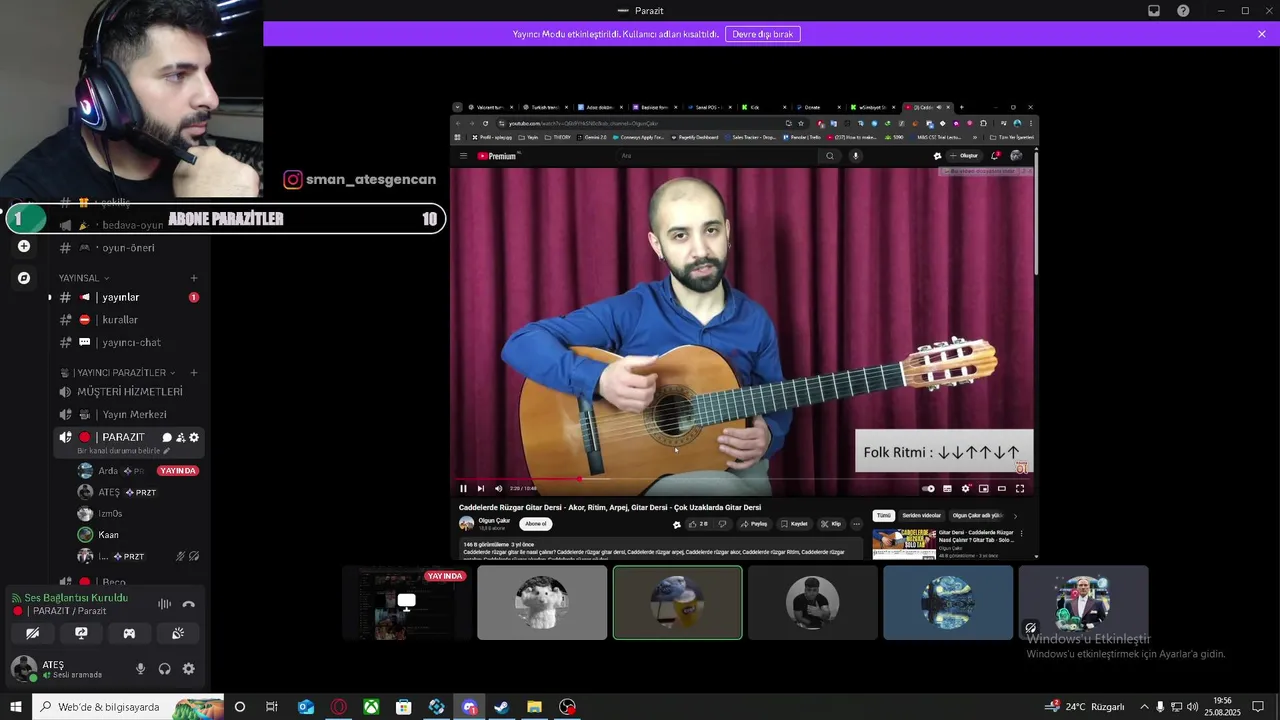Skip to next video in YouTube player
This screenshot has width=1280, height=720.
click(480, 488)
